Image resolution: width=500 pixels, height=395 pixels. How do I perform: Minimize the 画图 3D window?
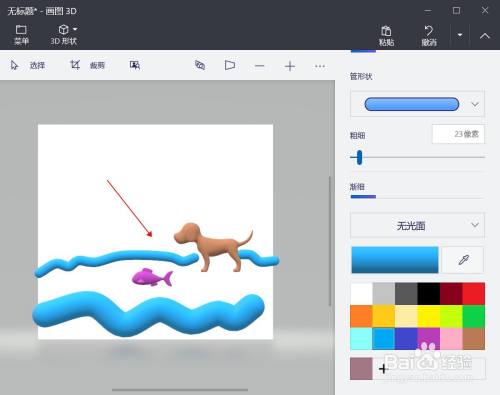(428, 11)
